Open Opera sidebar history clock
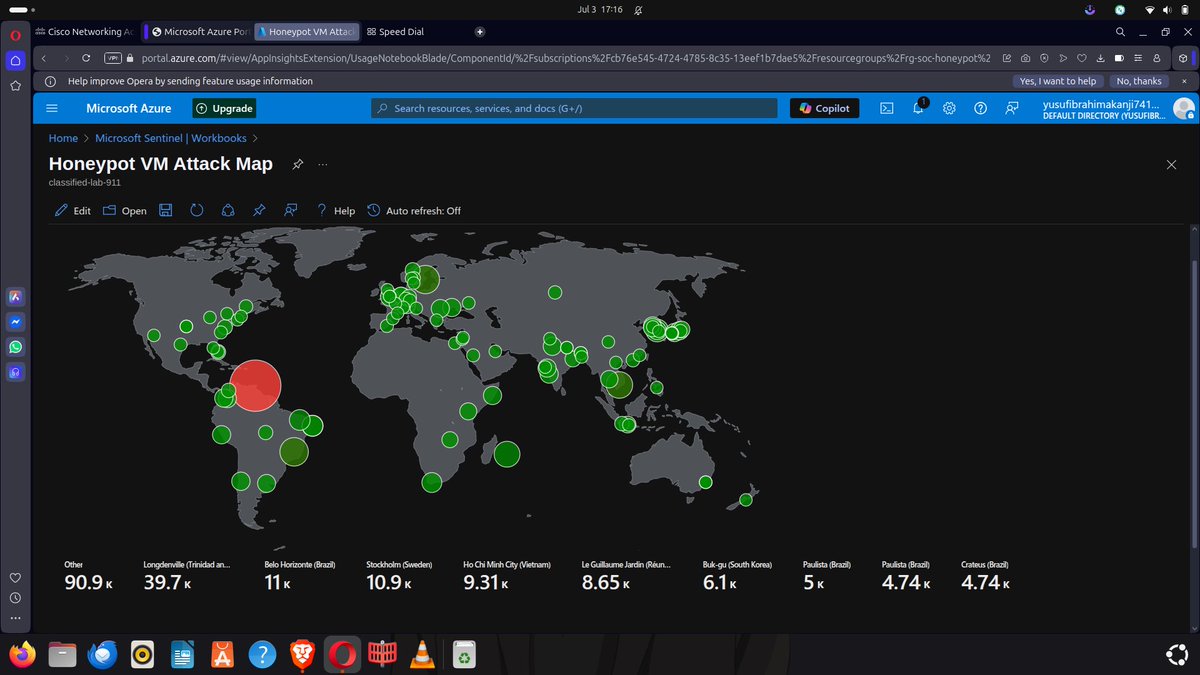Screen dimensions: 1200x675 coord(16,598)
